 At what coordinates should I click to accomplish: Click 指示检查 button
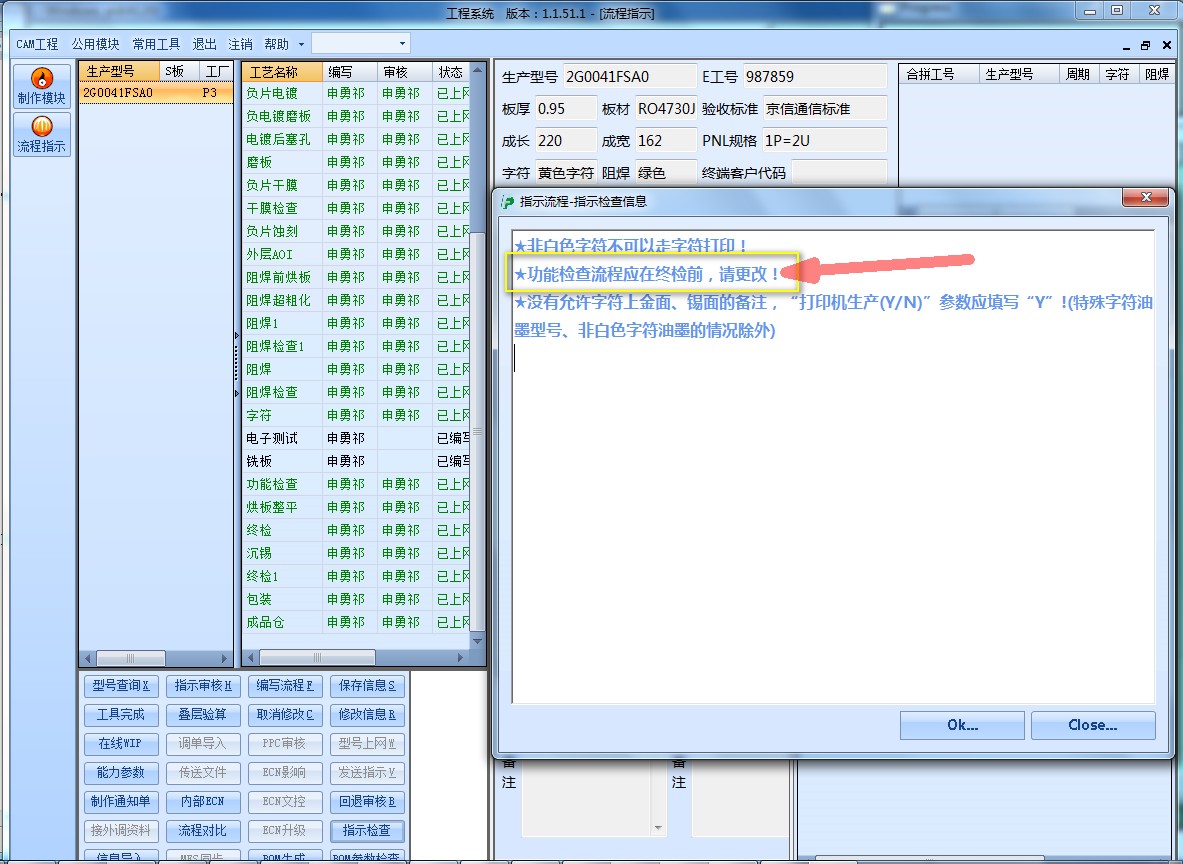[x=367, y=830]
